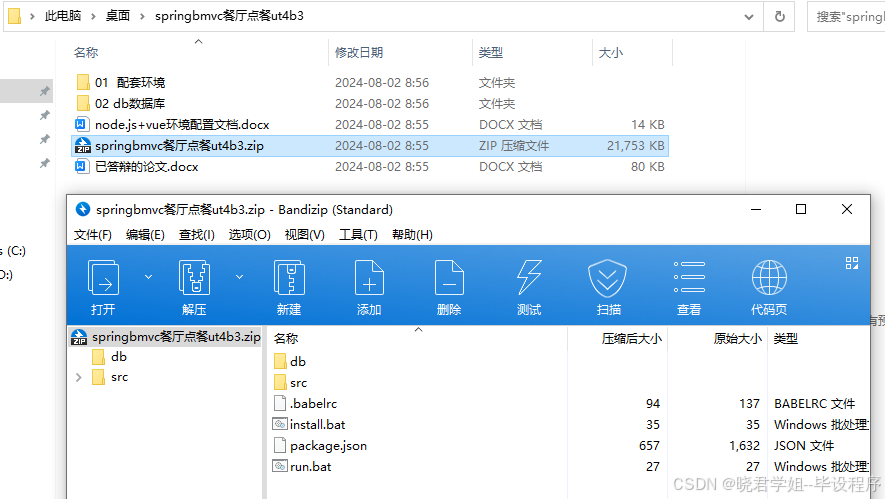The image size is (885, 499).
Task: Select db folder in Bandizip tree
Action: pos(119,357)
